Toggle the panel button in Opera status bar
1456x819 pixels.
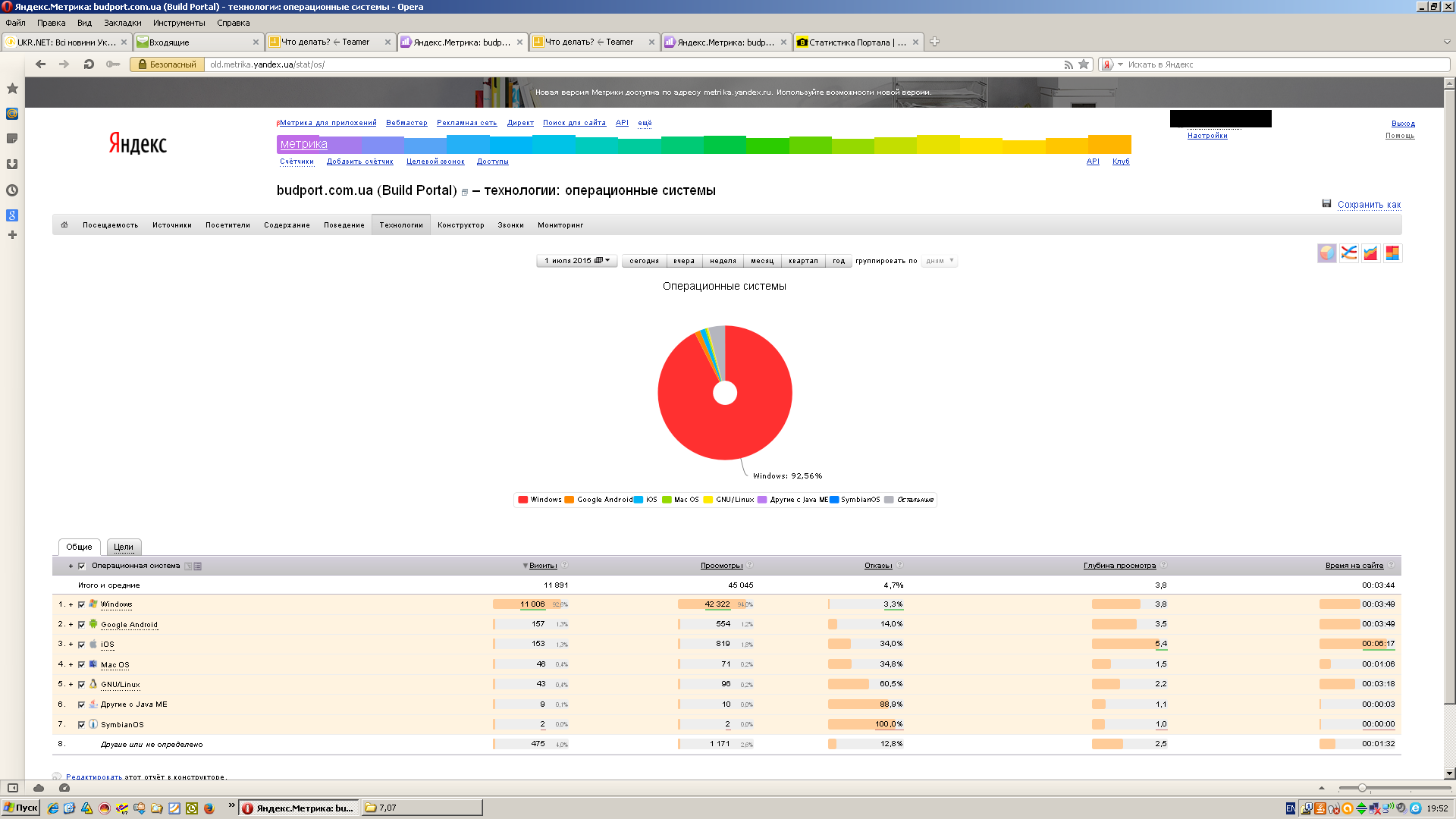point(13,788)
